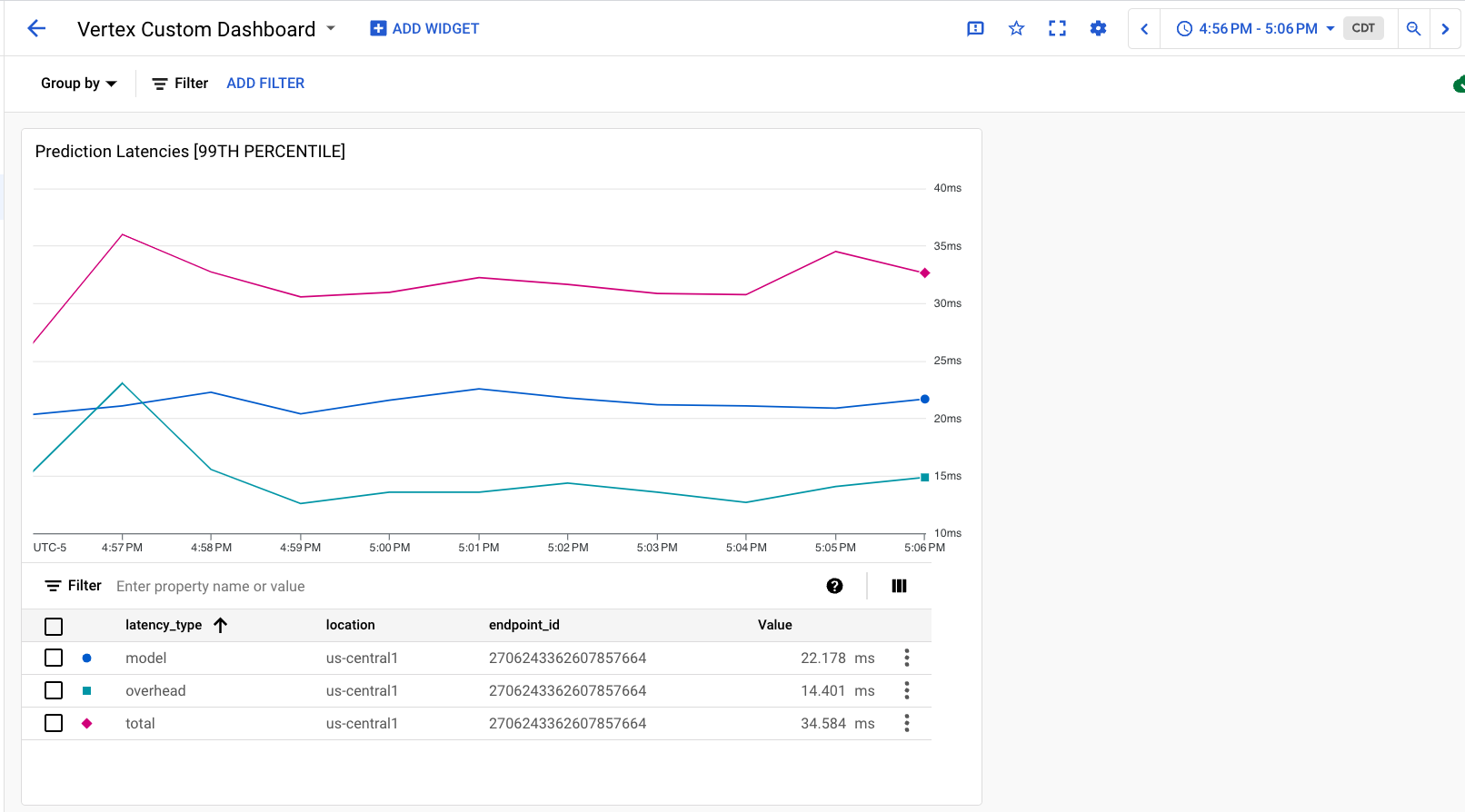Expand the Vertex Custom Dashboard dropdown
This screenshot has width=1465, height=812.
331,28
